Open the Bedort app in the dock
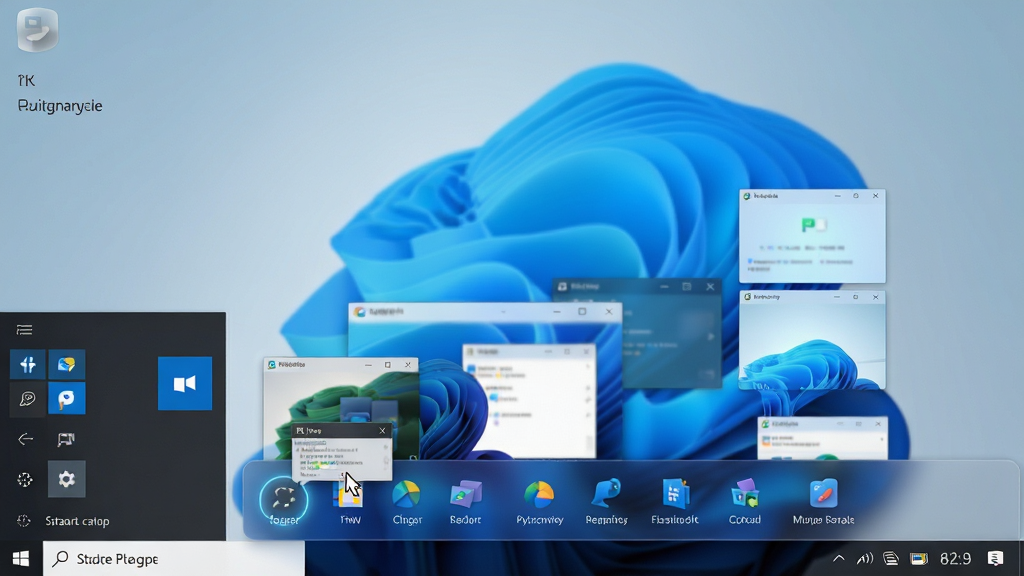Screen dimensions: 1024x576 coord(465,502)
